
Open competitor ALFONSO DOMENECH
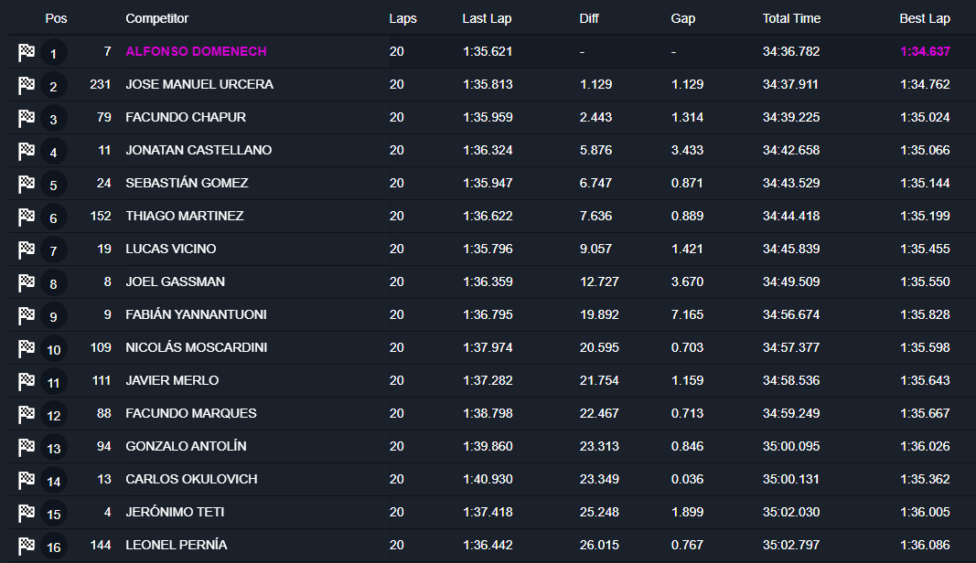point(196,51)
